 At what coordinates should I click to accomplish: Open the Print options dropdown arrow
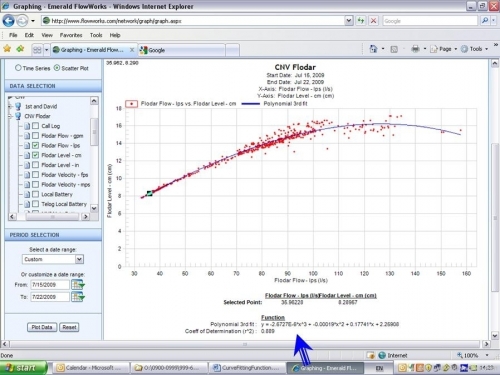click(425, 49)
